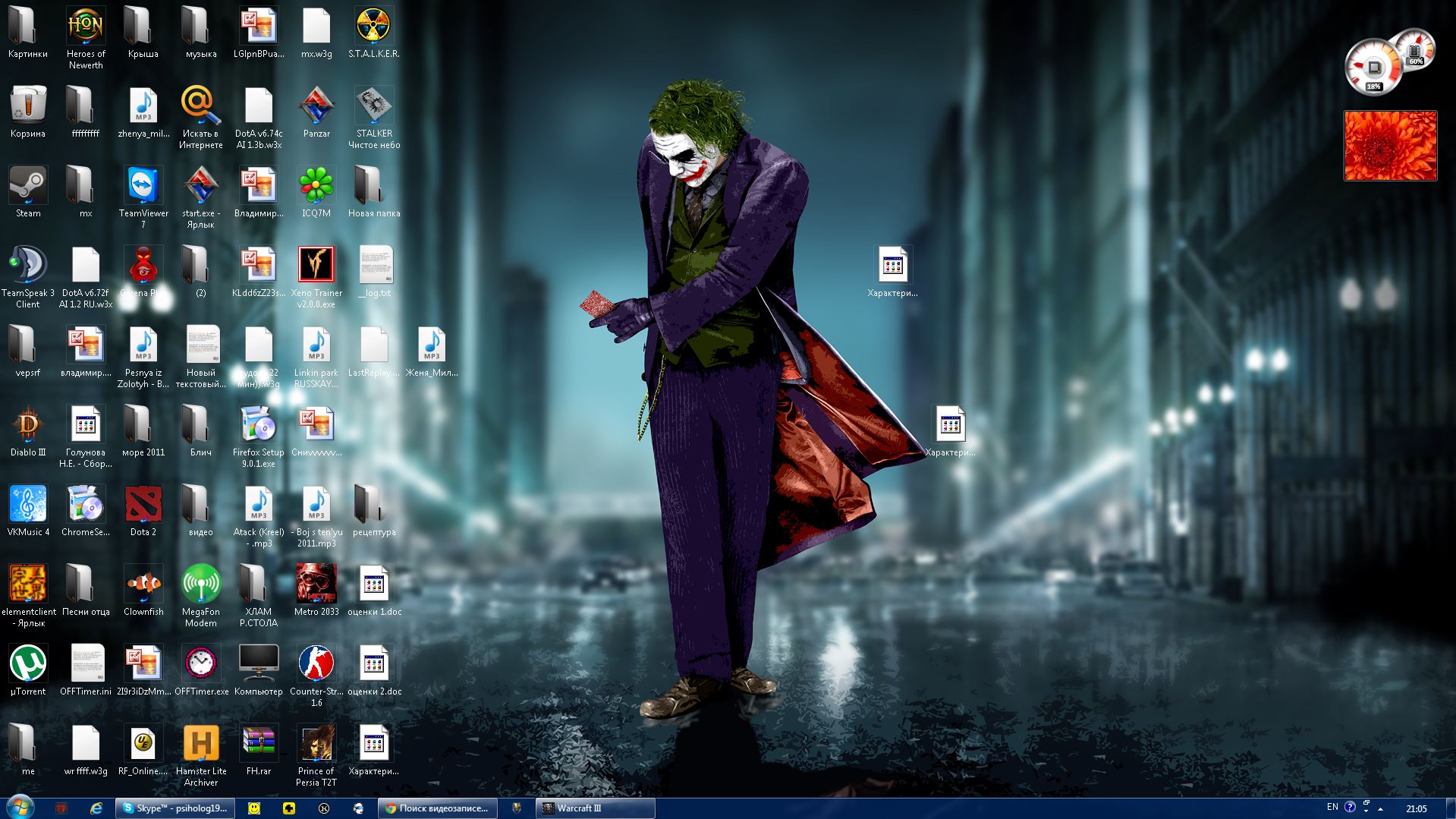The height and width of the screenshot is (819, 1456).
Task: Click the Show desktop button
Action: [1450, 808]
